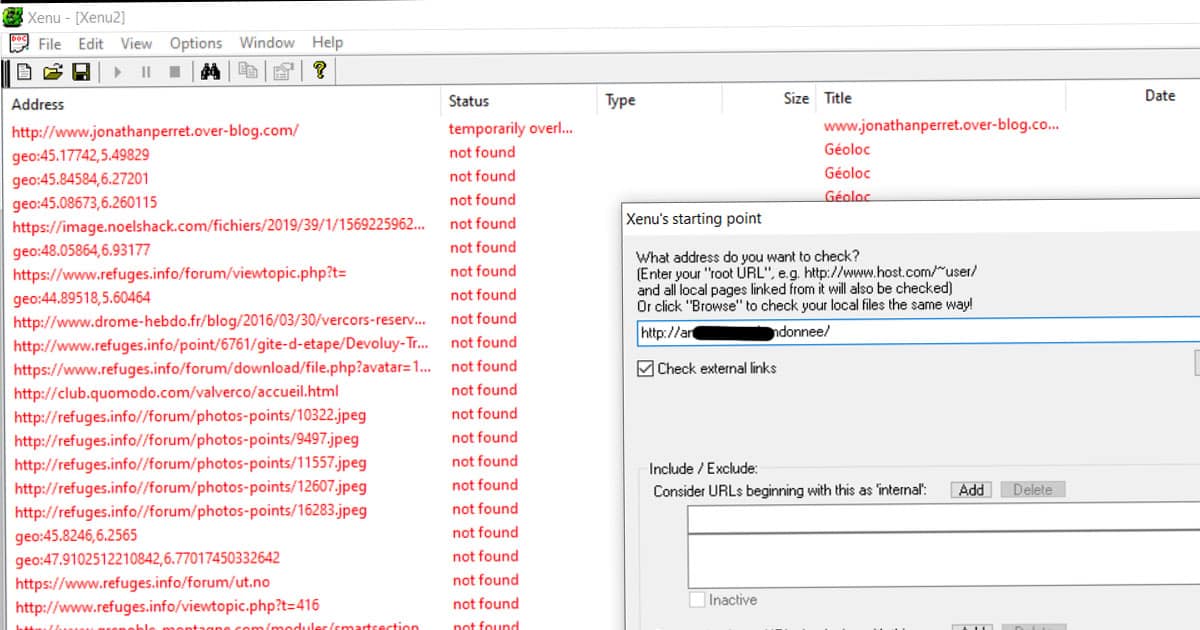Select the refuges.info/forum/ut.no row

142,582
